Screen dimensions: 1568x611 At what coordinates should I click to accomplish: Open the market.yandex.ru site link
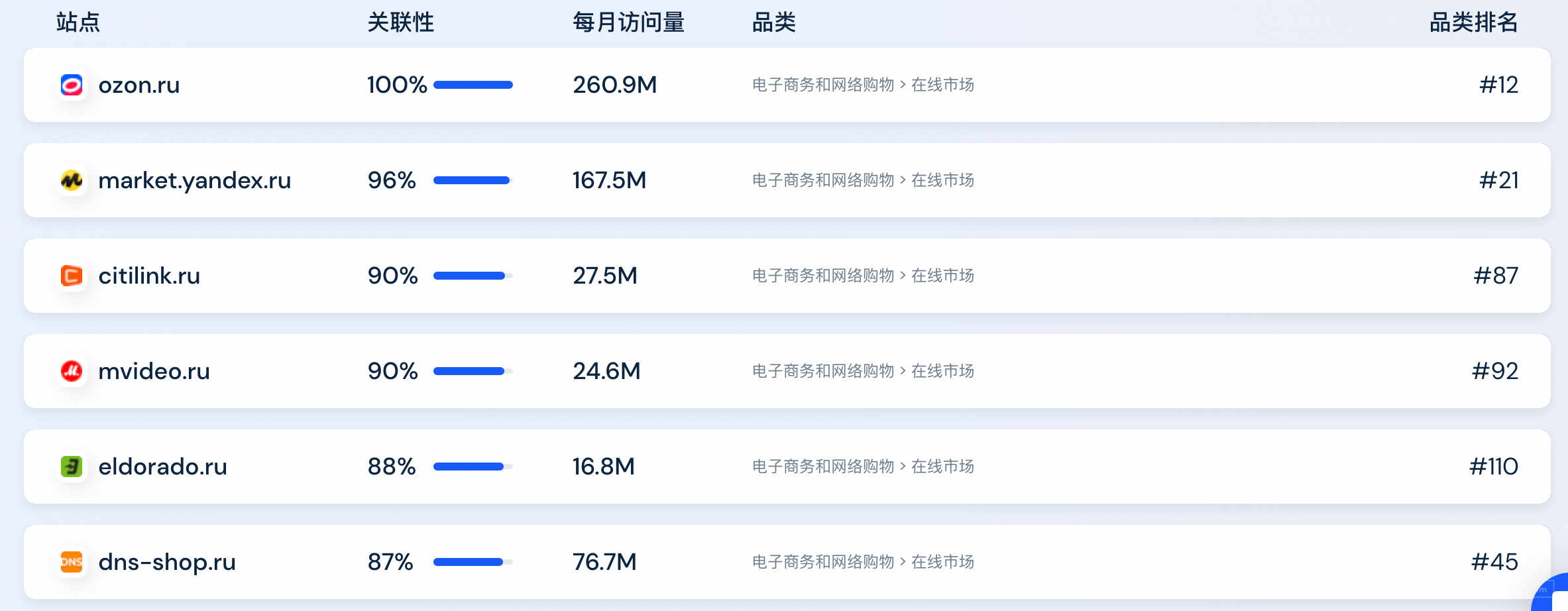[x=195, y=180]
